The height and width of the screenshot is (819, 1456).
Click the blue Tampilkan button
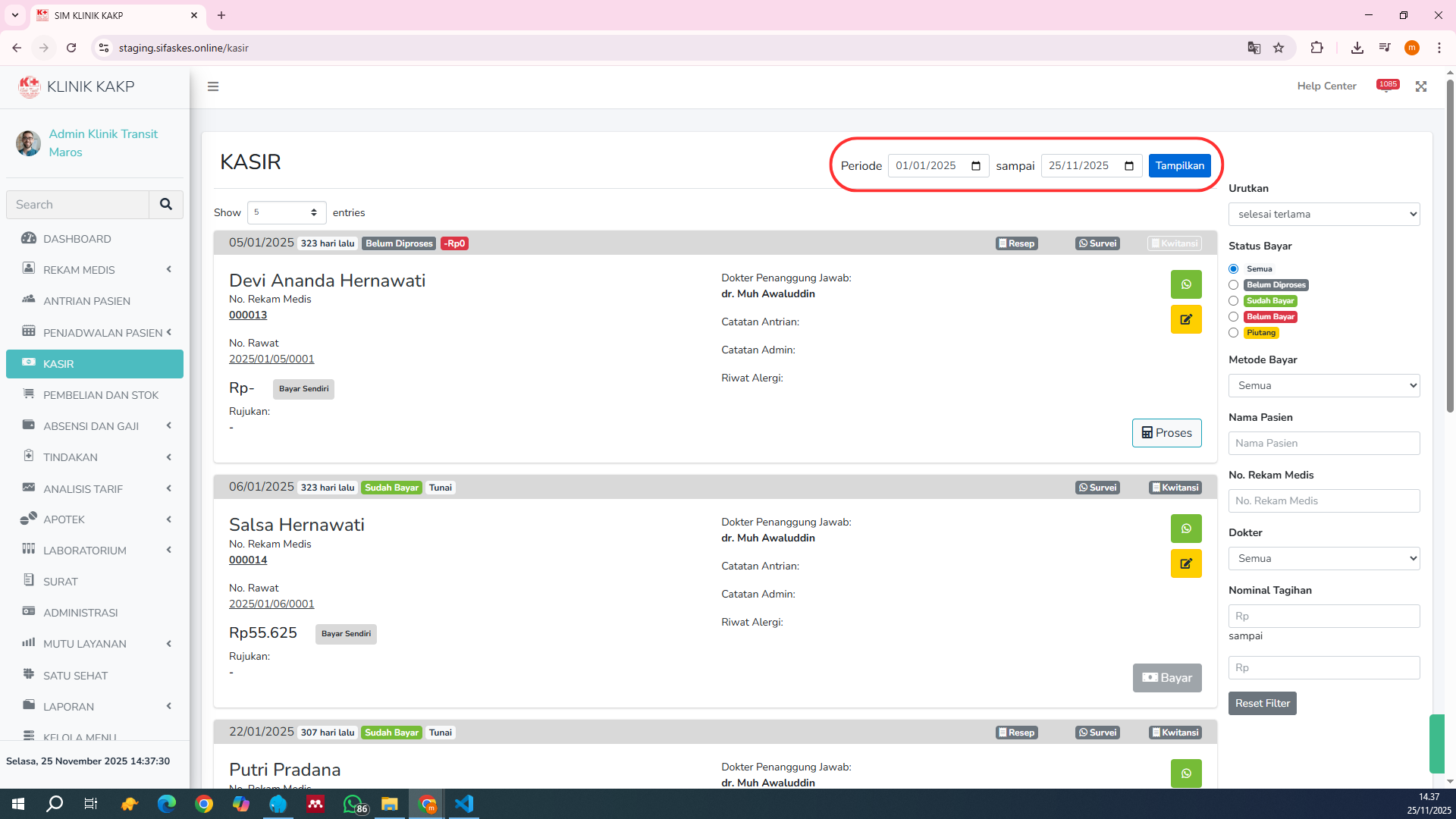tap(1178, 166)
